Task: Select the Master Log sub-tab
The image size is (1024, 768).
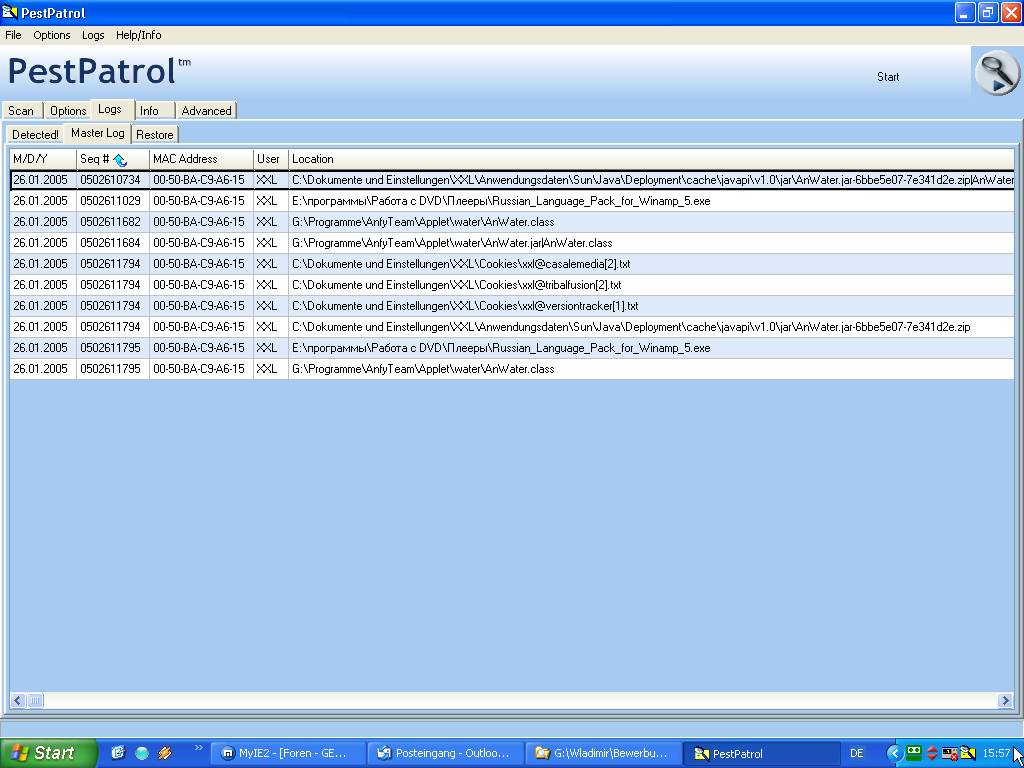Action: (x=97, y=133)
